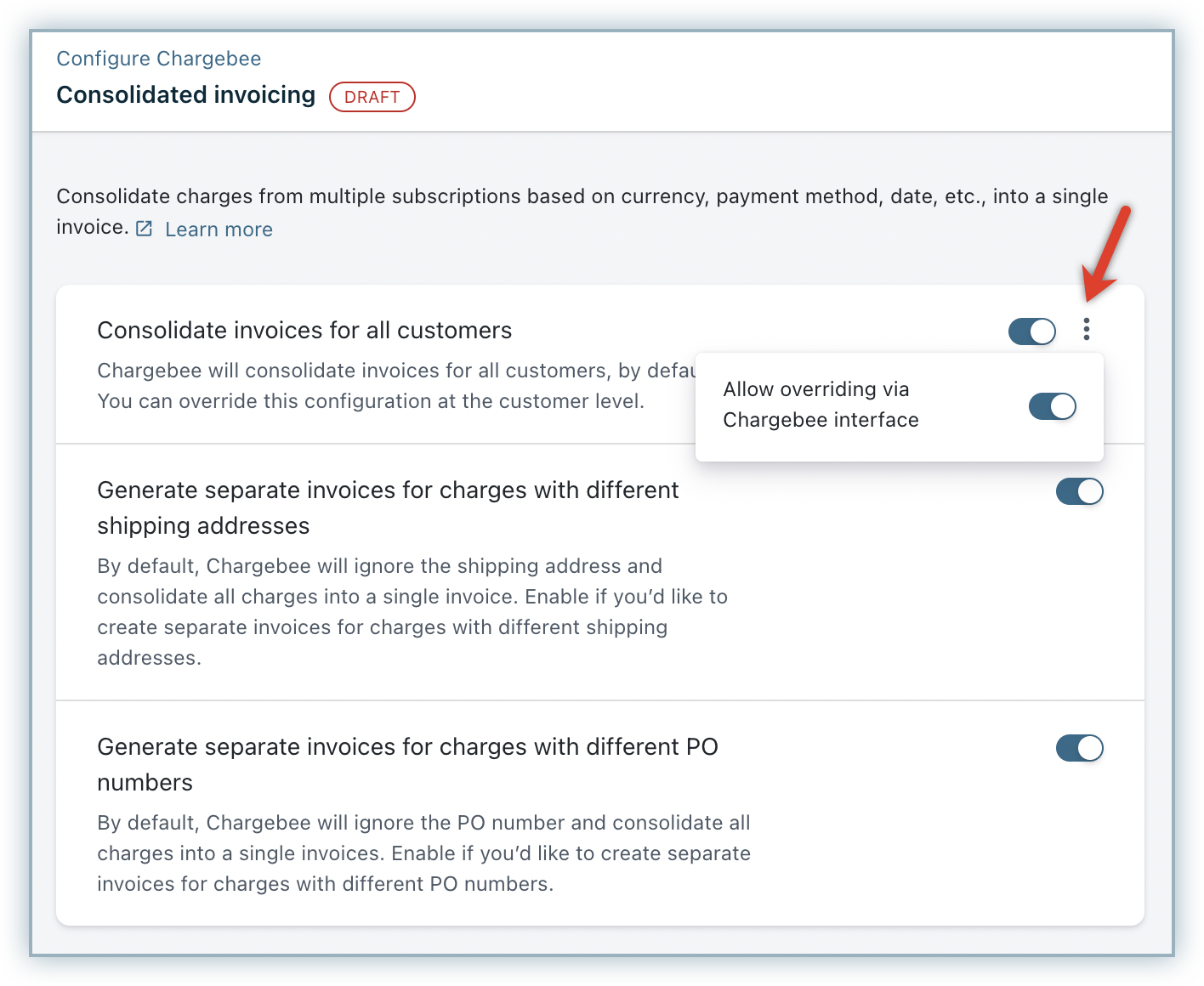Click the PO number description paragraph
This screenshot has height=986, width=1204.
423,853
